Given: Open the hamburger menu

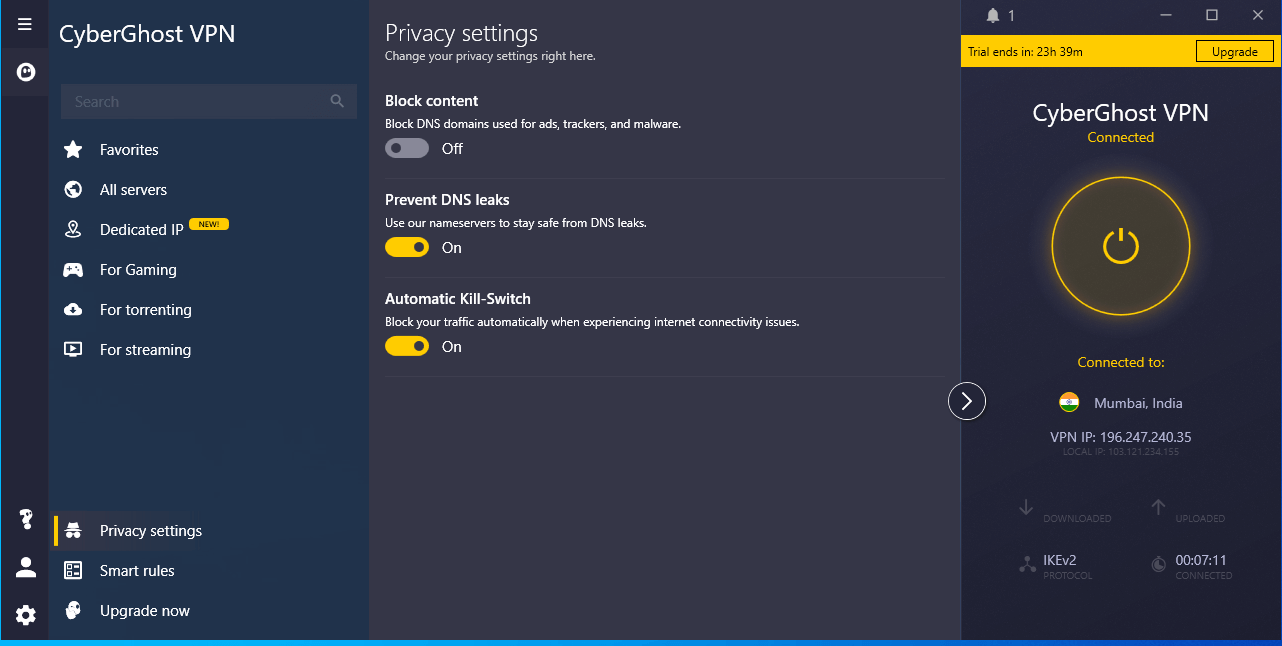Looking at the screenshot, I should click(x=25, y=24).
